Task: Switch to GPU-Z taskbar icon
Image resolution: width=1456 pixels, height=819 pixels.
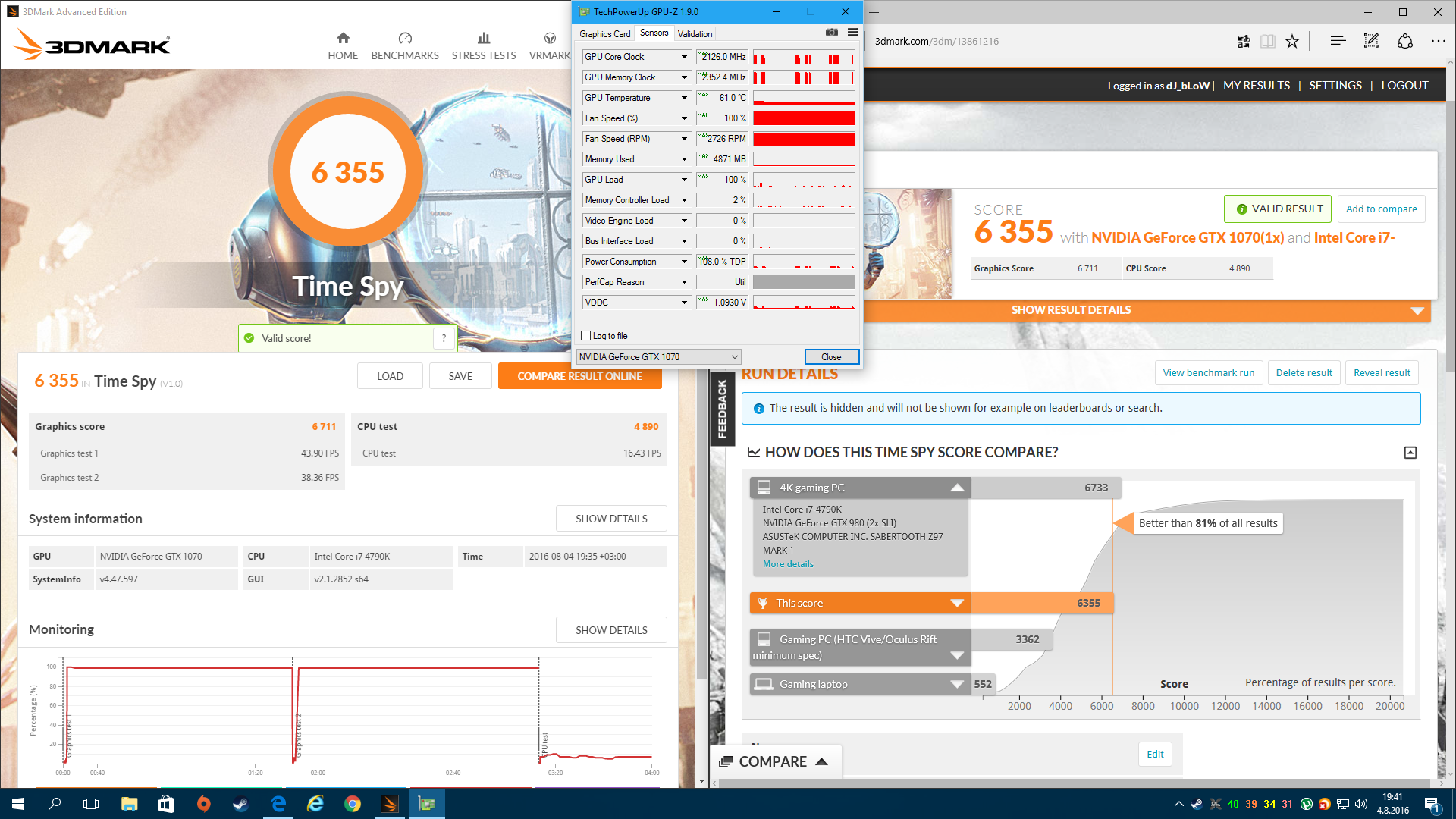Action: (x=427, y=804)
